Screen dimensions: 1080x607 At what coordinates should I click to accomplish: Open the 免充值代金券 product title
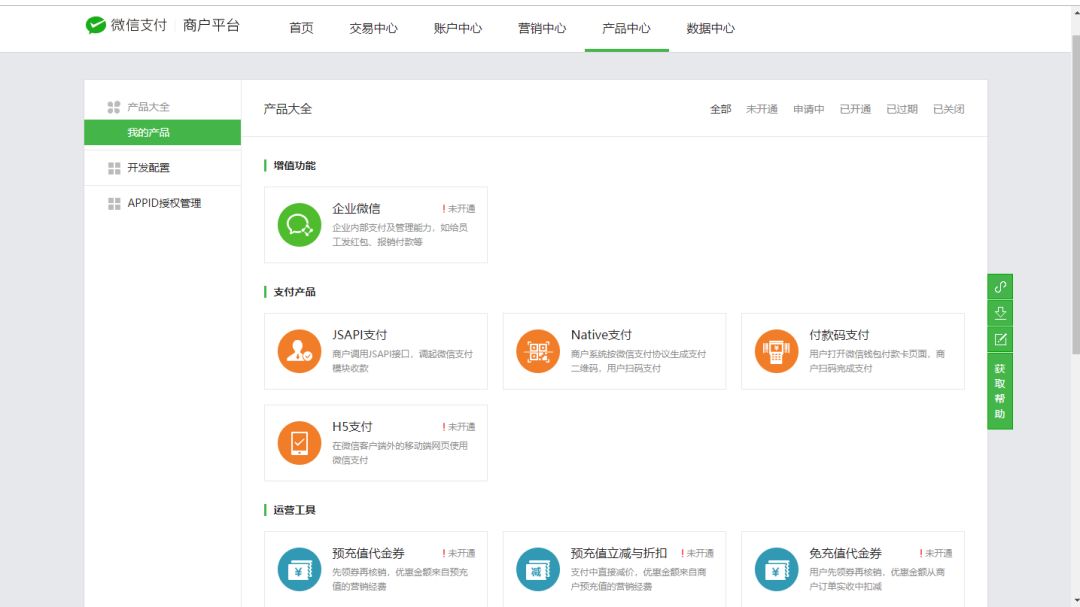point(845,553)
